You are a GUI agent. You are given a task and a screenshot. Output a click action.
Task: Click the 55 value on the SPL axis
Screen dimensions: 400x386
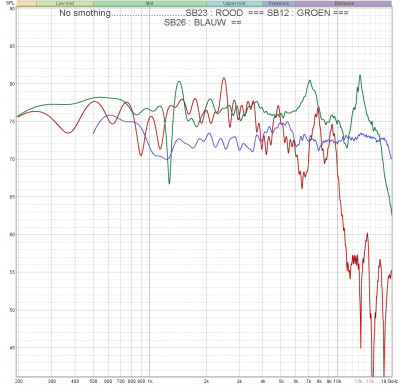pos(12,272)
